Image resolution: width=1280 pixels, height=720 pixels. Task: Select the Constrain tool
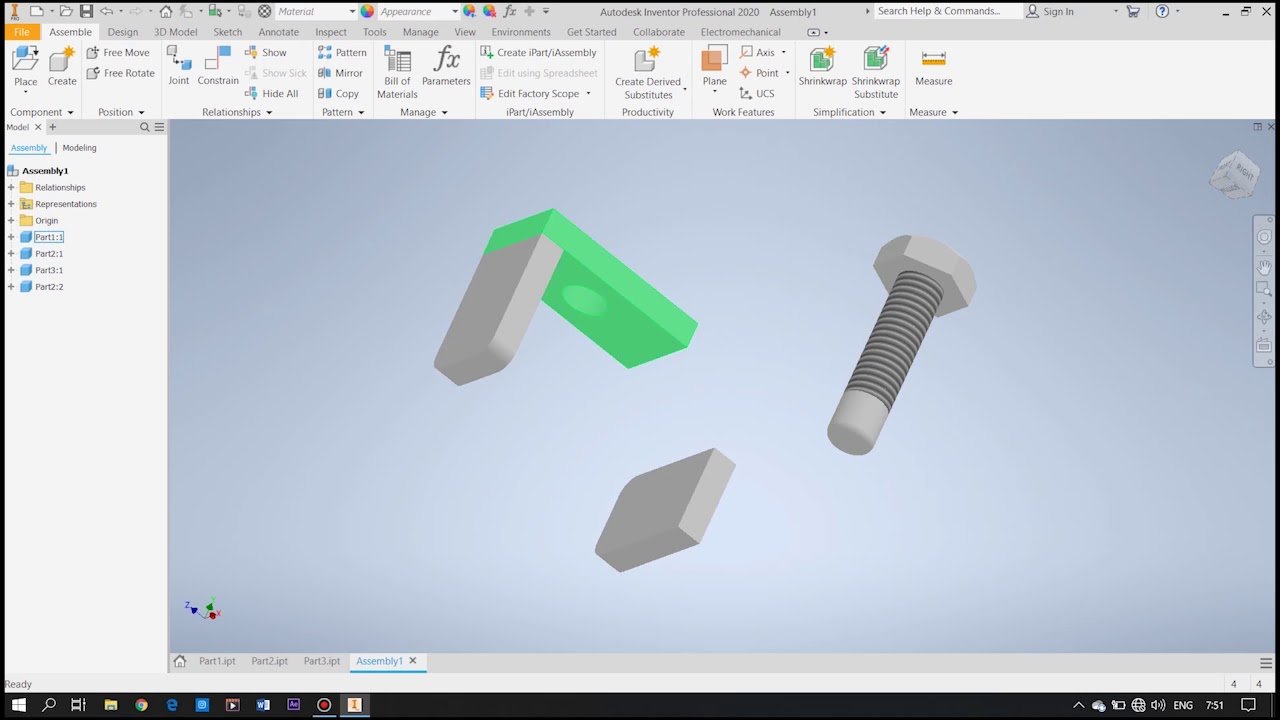pos(218,66)
